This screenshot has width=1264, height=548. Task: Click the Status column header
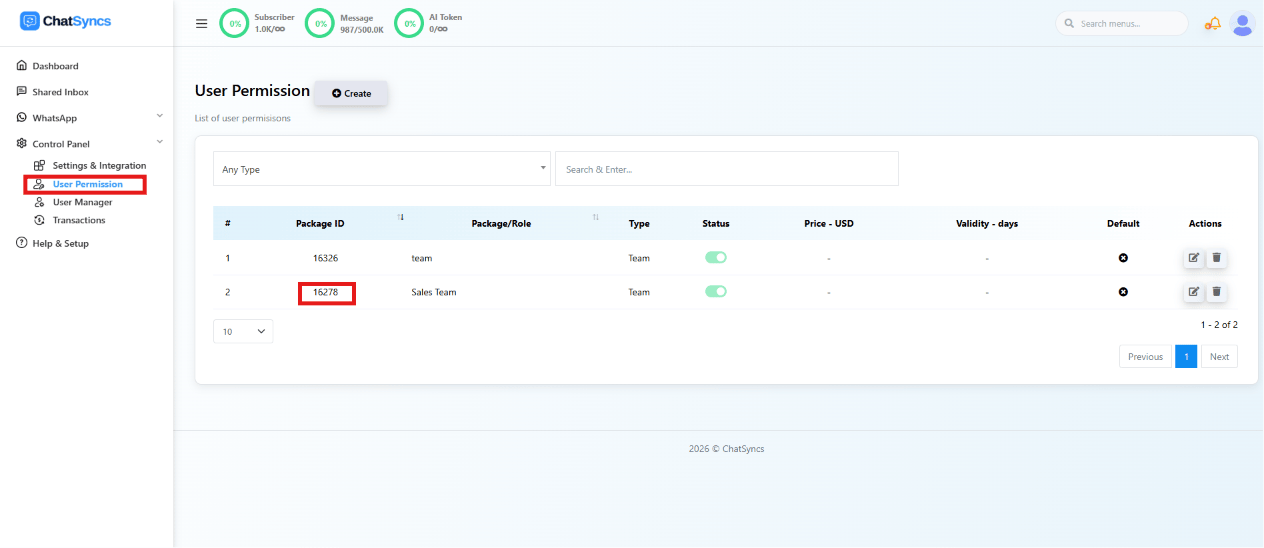[x=716, y=223]
